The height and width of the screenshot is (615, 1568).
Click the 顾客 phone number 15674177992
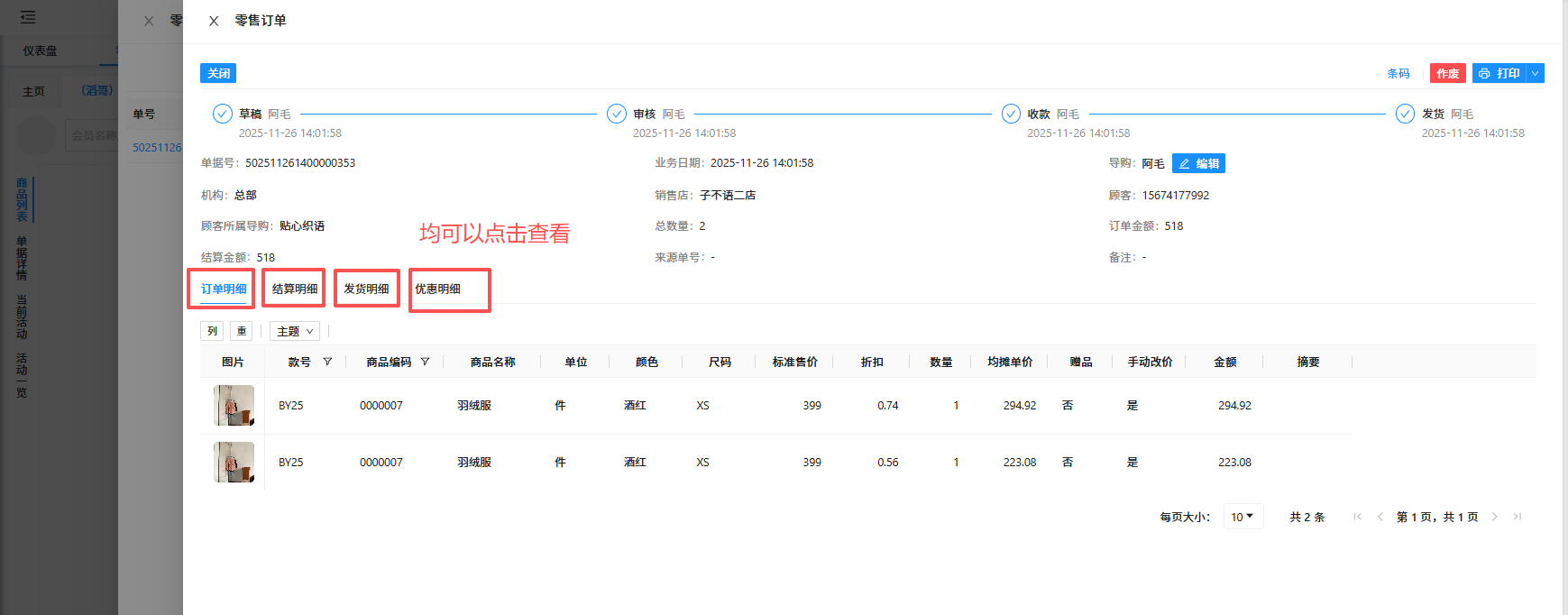pos(1176,195)
